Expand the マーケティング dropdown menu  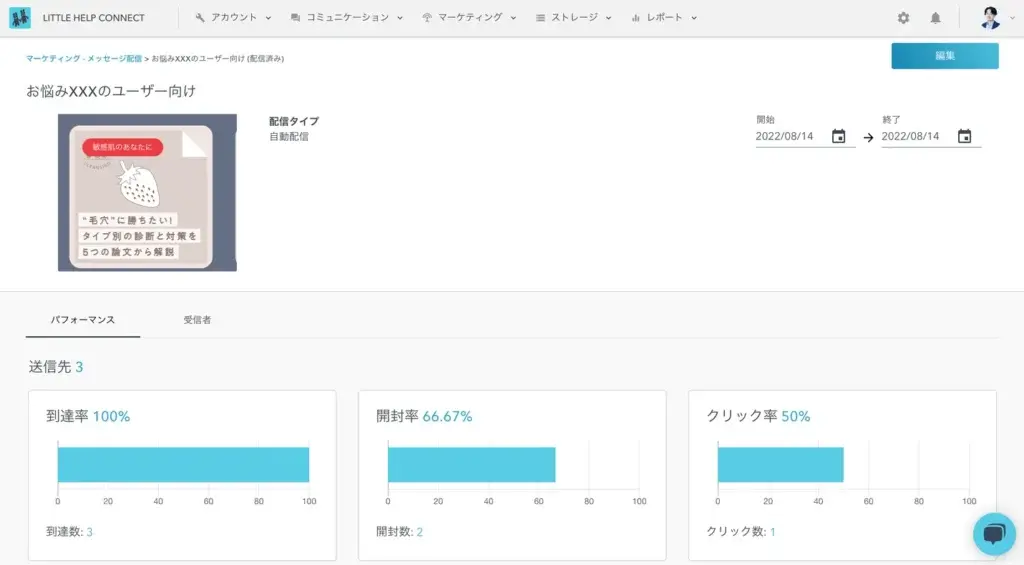click(469, 18)
